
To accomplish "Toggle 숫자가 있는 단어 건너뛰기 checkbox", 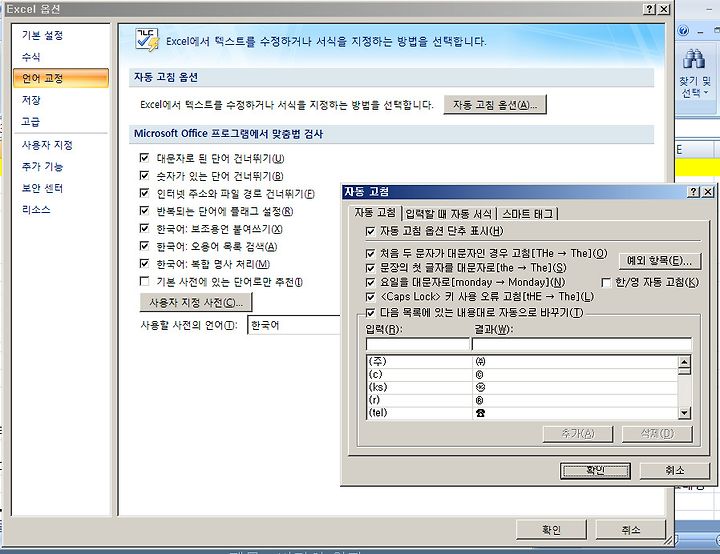I will (x=144, y=175).
